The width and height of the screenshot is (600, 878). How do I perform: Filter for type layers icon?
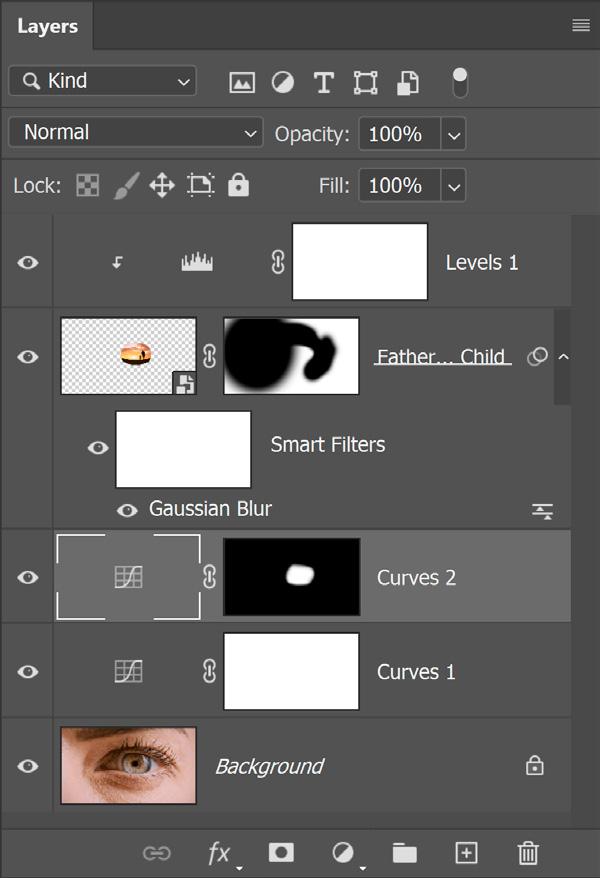coord(324,82)
